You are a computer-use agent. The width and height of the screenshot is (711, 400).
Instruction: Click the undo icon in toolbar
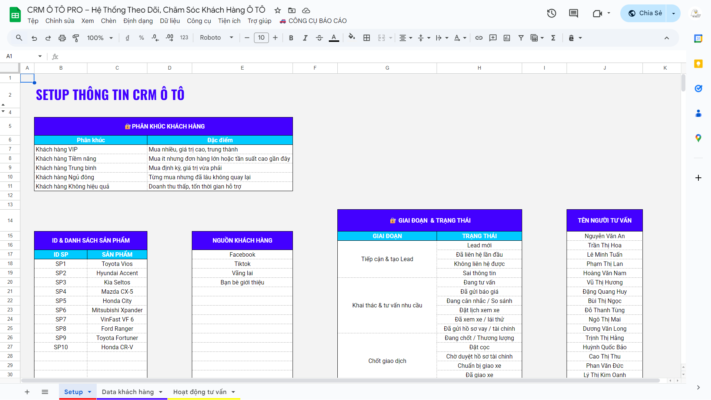click(x=34, y=37)
